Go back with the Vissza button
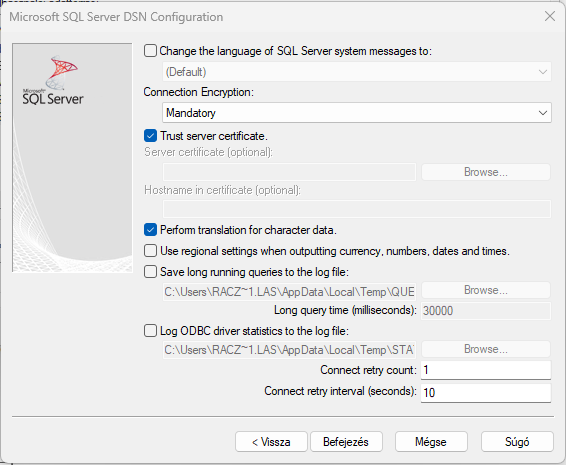This screenshot has height=465, width=566. [271, 442]
